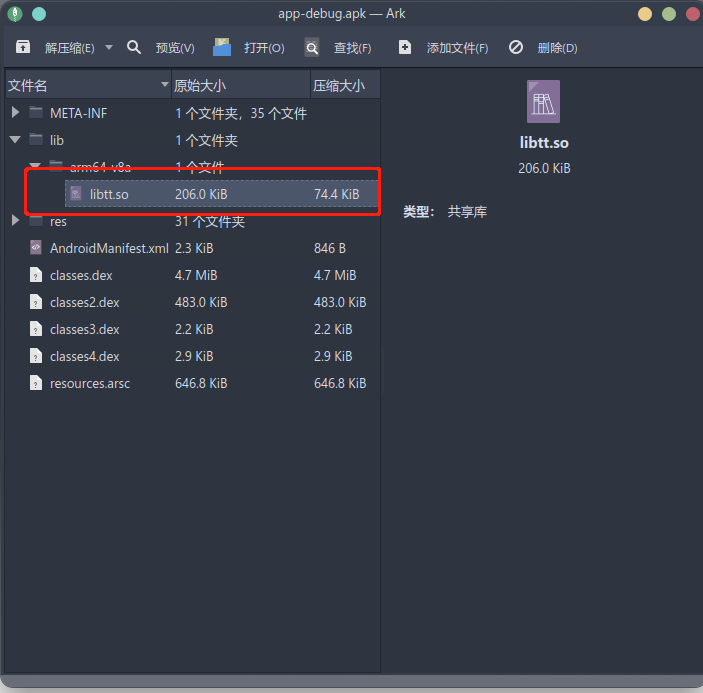Select the META-INF folder icon
Viewport: 703px width, 693px height.
click(x=36, y=112)
